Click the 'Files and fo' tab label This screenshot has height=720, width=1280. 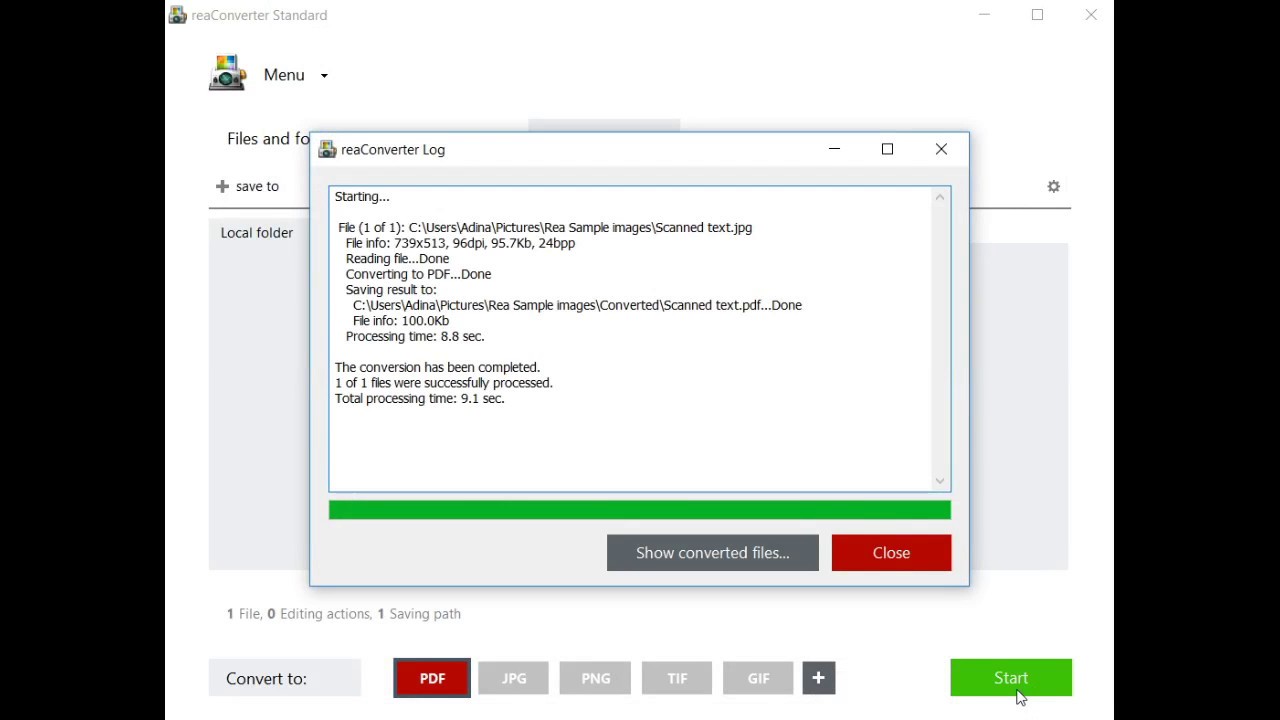coord(268,139)
